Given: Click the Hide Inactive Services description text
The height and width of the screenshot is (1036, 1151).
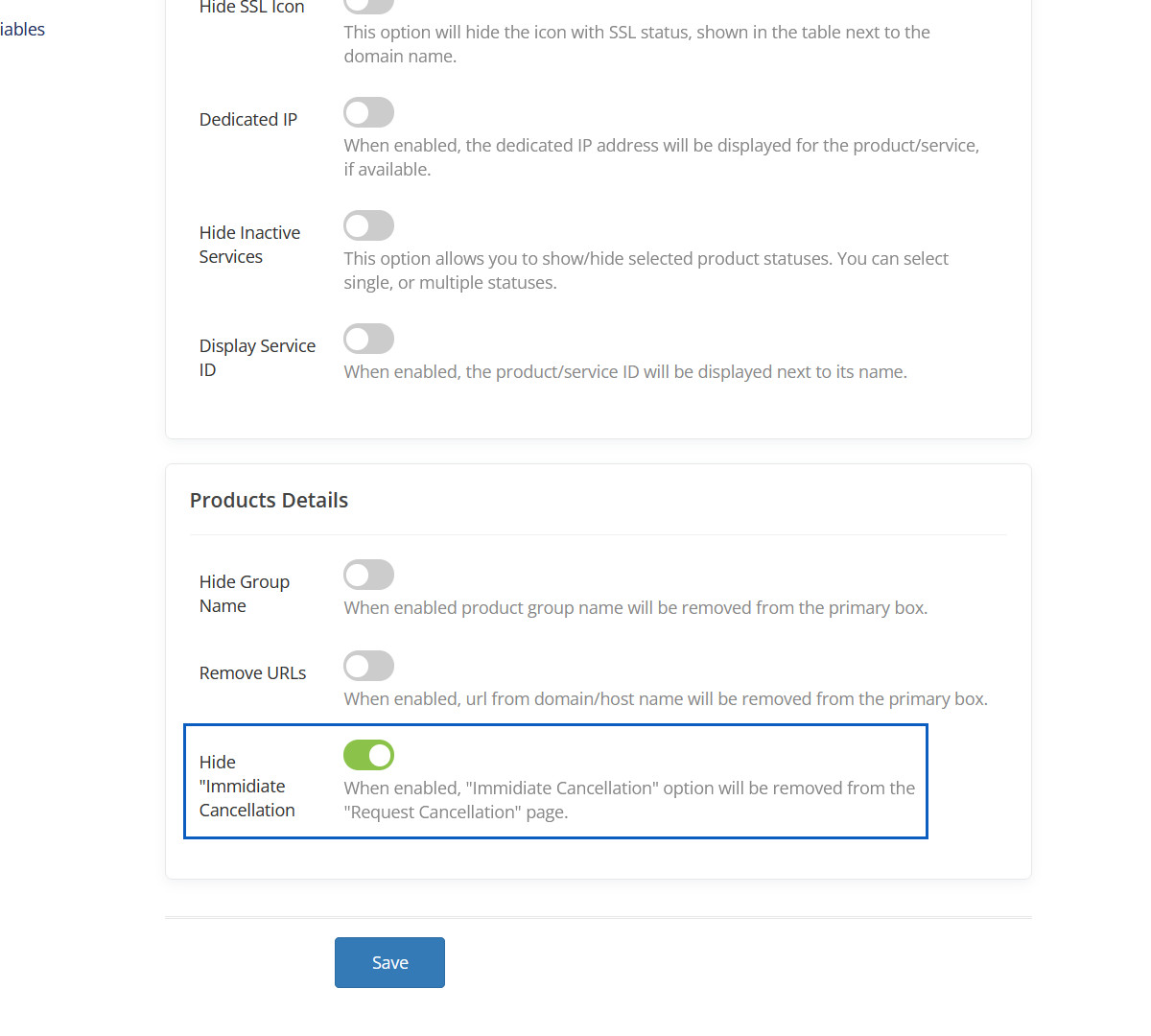Looking at the screenshot, I should pyautogui.click(x=646, y=271).
